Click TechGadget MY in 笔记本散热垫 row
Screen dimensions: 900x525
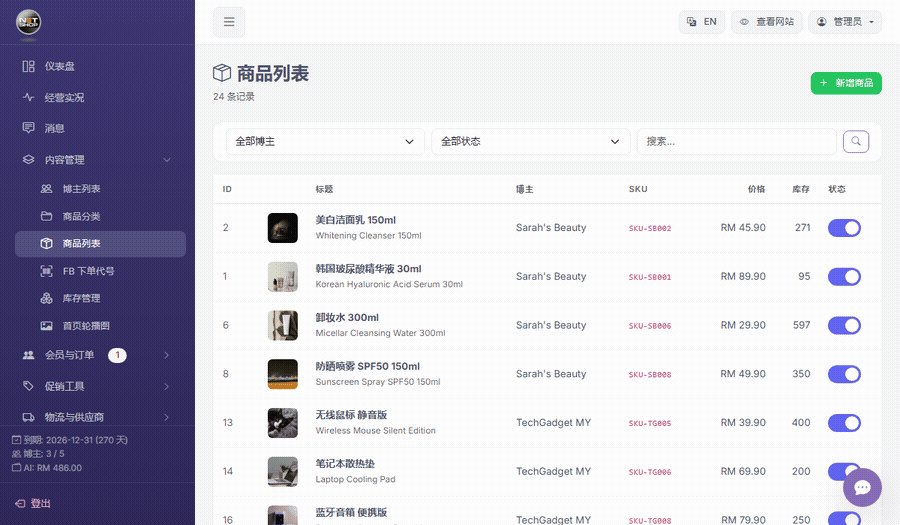click(x=553, y=472)
